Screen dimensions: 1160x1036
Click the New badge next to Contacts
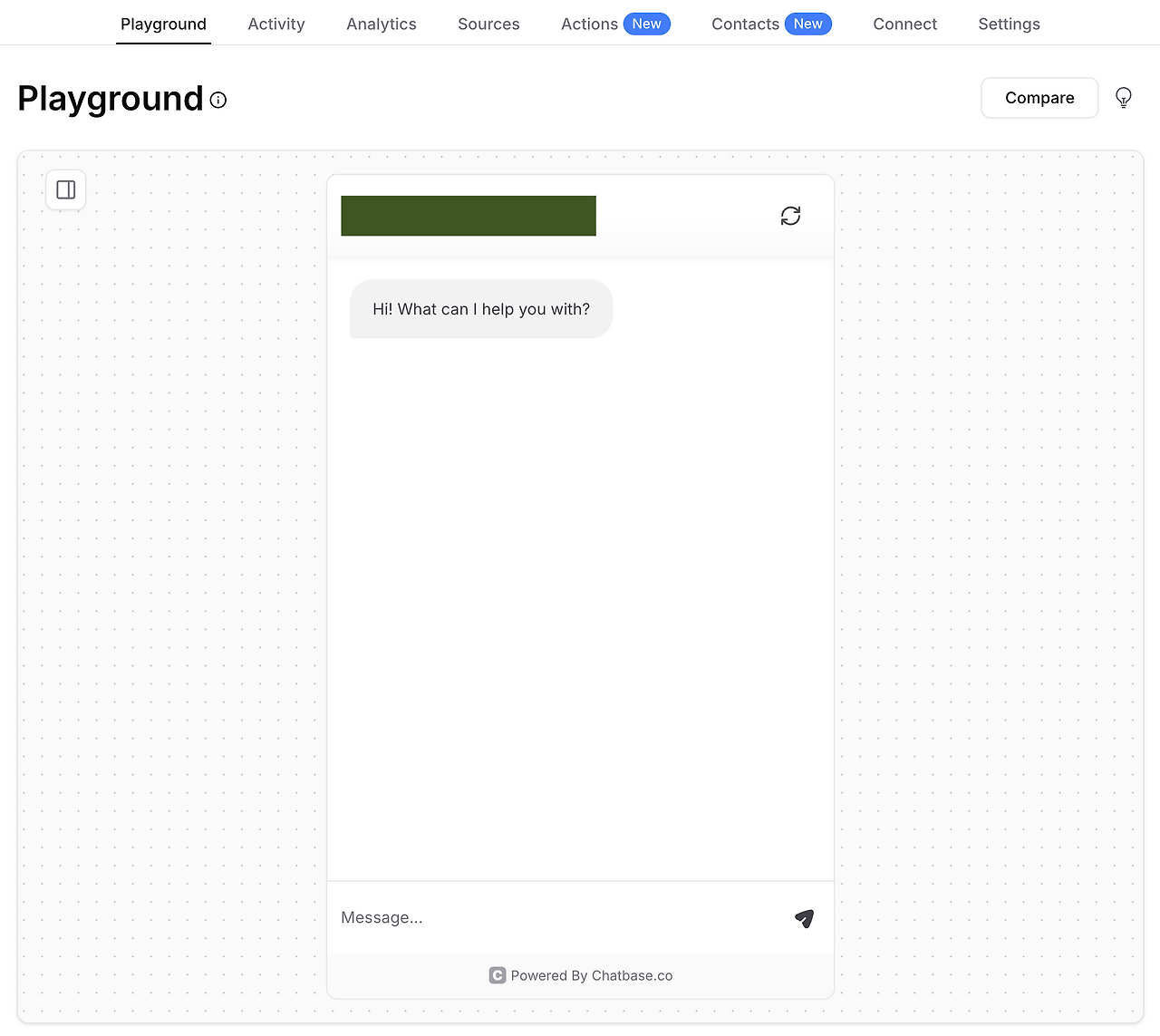tap(807, 24)
